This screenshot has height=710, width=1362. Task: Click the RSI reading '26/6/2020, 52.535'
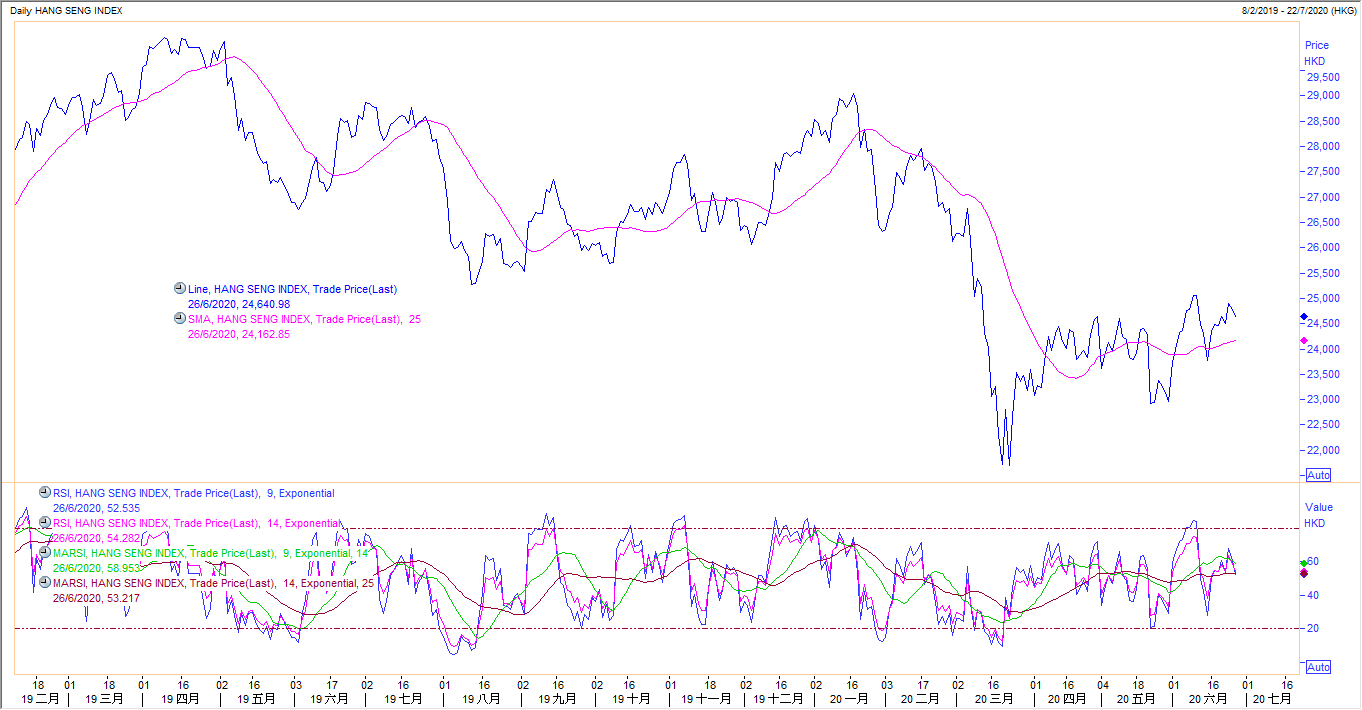pos(95,508)
